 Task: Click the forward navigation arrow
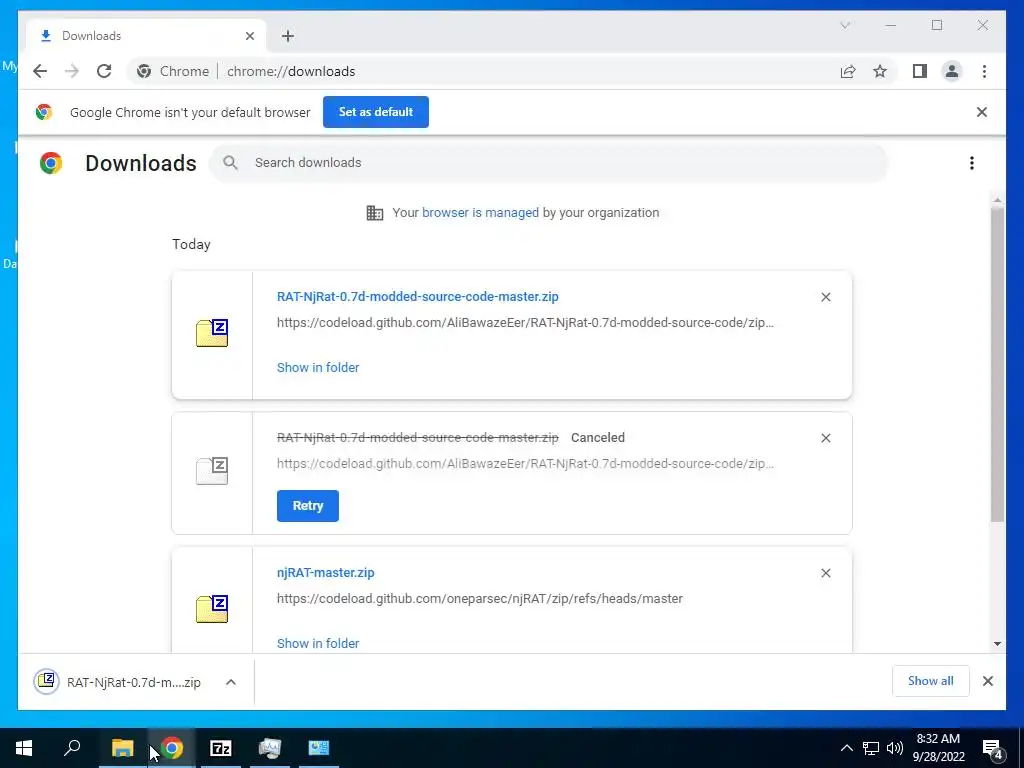tap(72, 71)
